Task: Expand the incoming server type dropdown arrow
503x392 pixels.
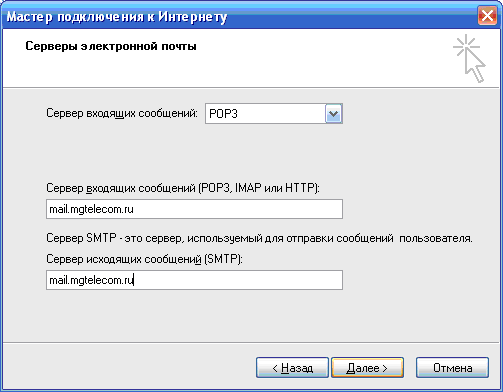Action: click(x=333, y=114)
